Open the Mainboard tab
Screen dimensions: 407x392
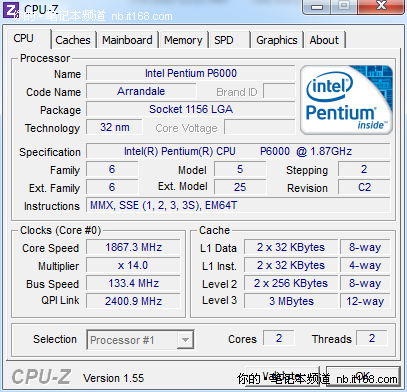(127, 40)
